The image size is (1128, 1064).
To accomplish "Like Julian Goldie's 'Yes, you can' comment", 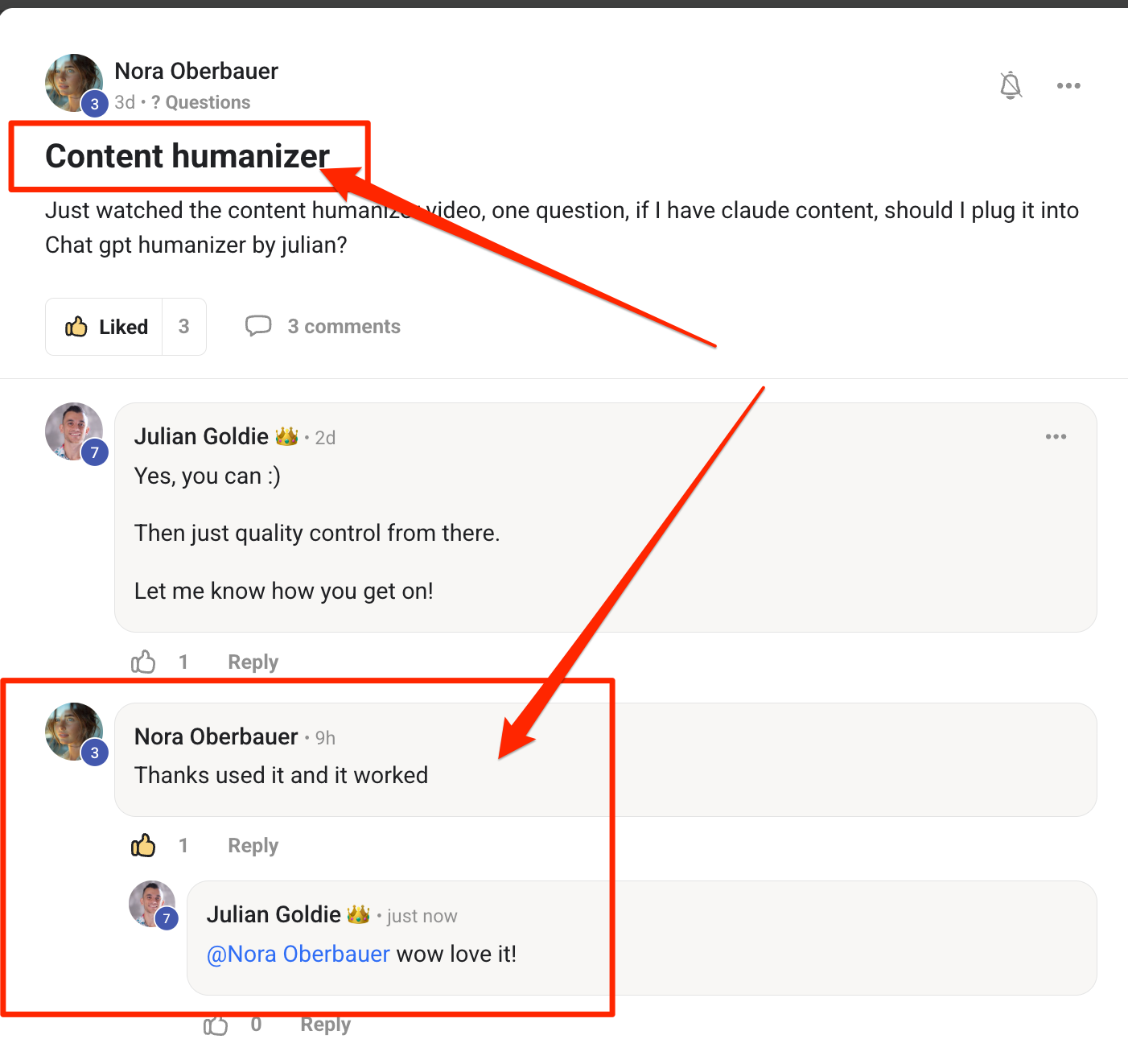I will point(143,662).
